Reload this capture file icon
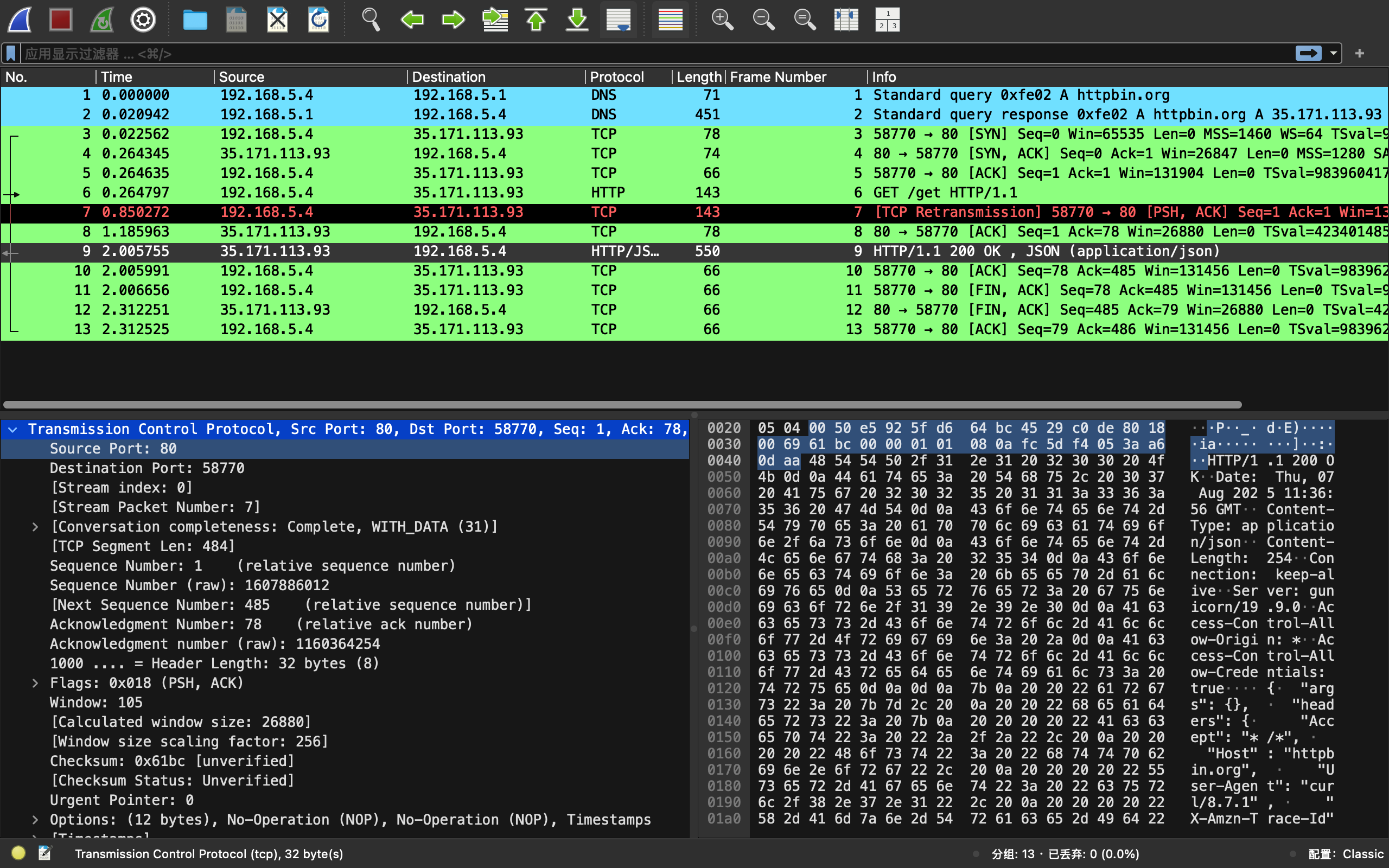 (x=318, y=20)
